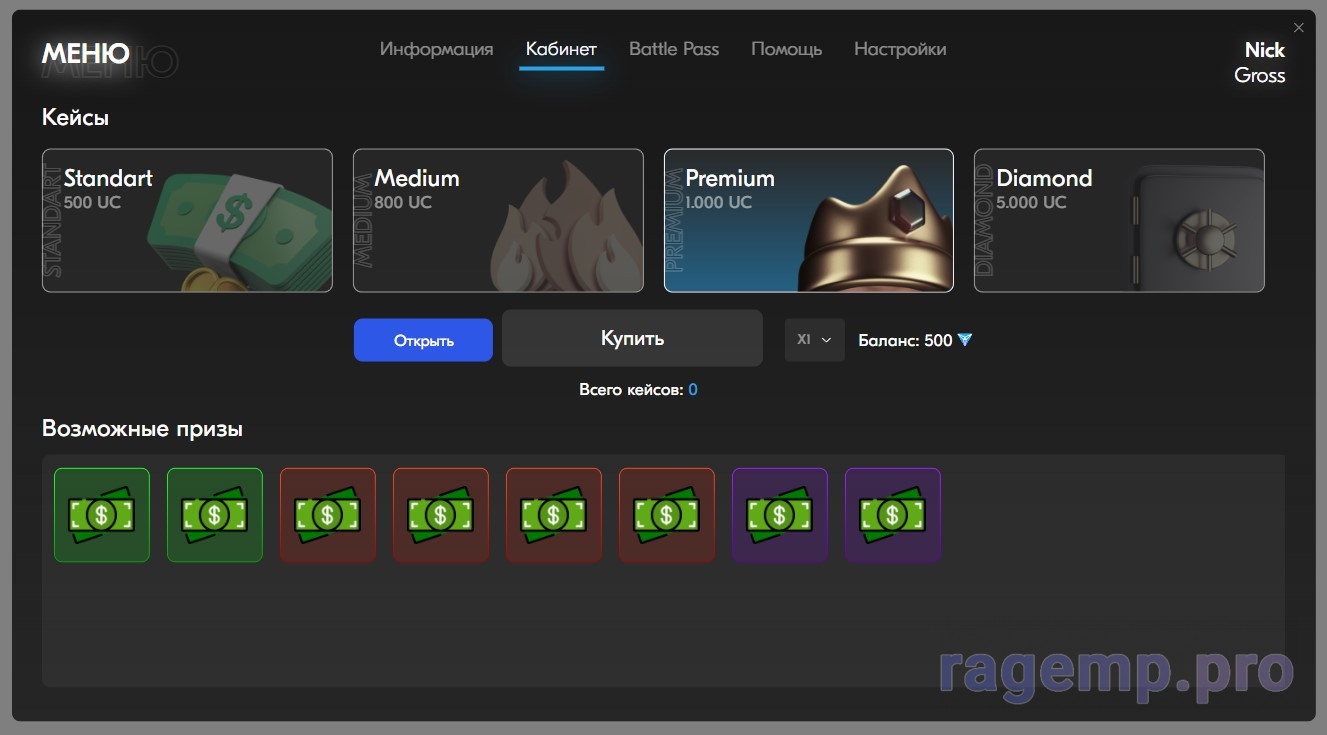1327x735 pixels.
Task: Open the Battle Pass tab
Action: click(674, 49)
